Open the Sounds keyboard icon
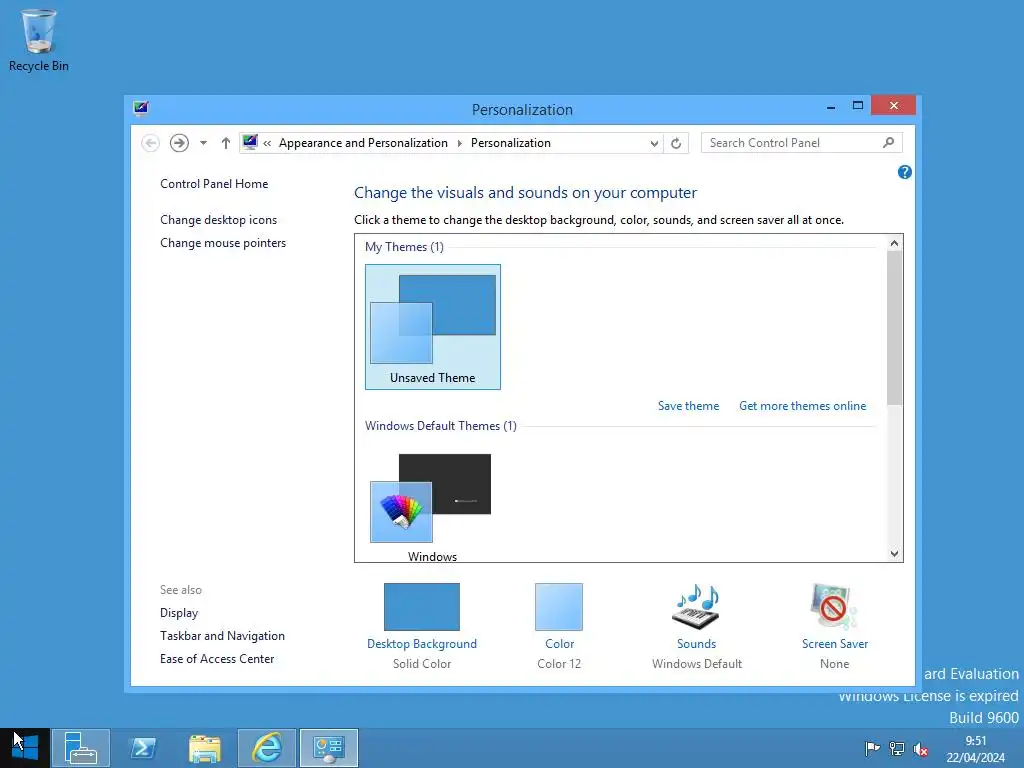 (696, 607)
